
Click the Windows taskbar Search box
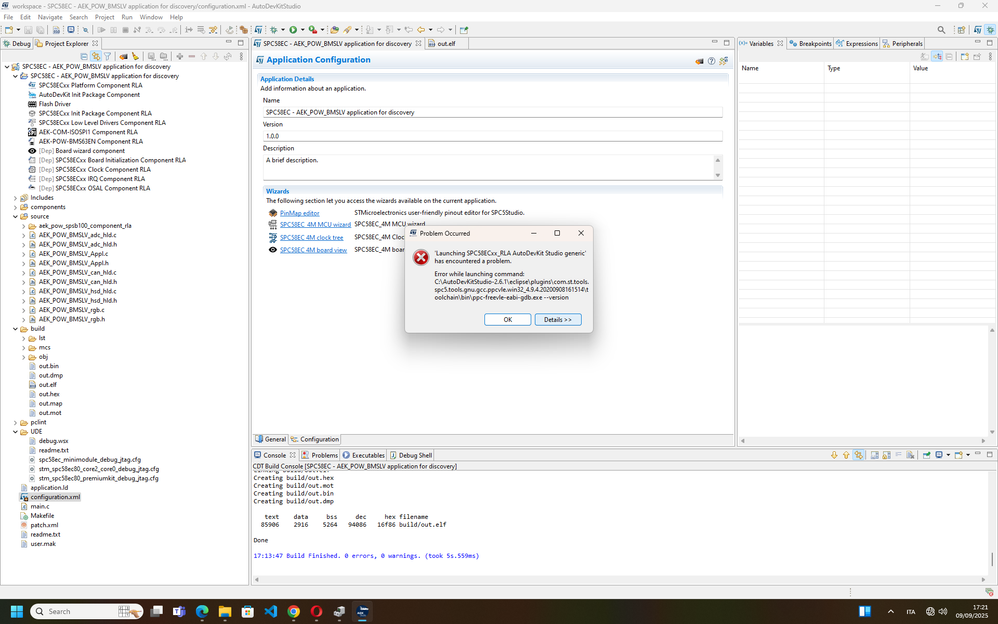pyautogui.click(x=87, y=611)
